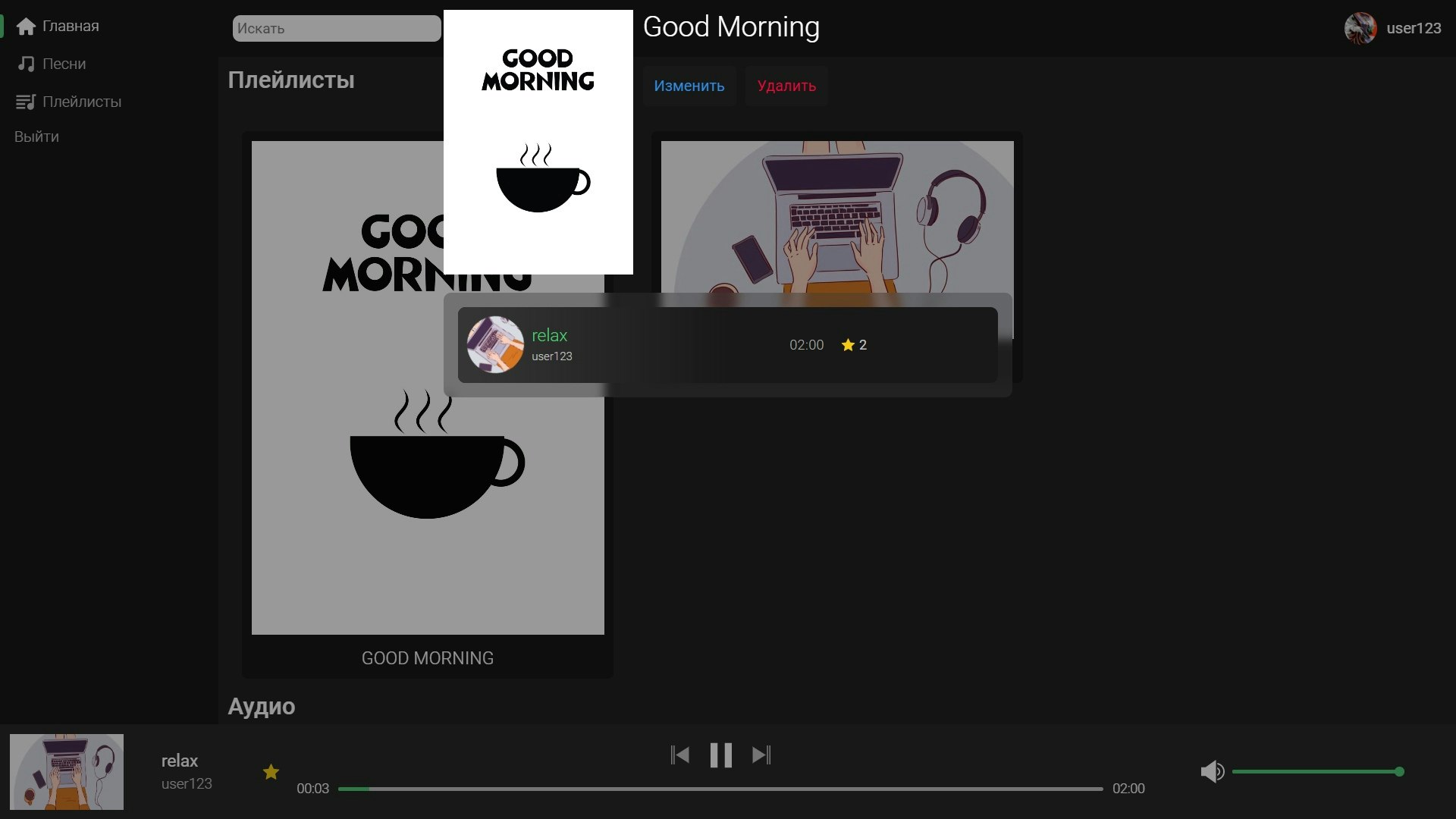
Task: Click the 02:00 total time in player
Action: (1128, 789)
